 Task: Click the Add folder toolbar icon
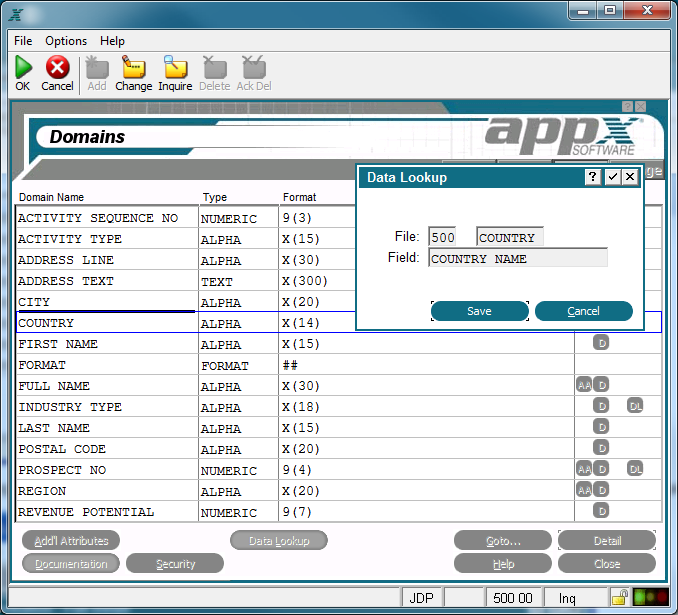click(97, 67)
